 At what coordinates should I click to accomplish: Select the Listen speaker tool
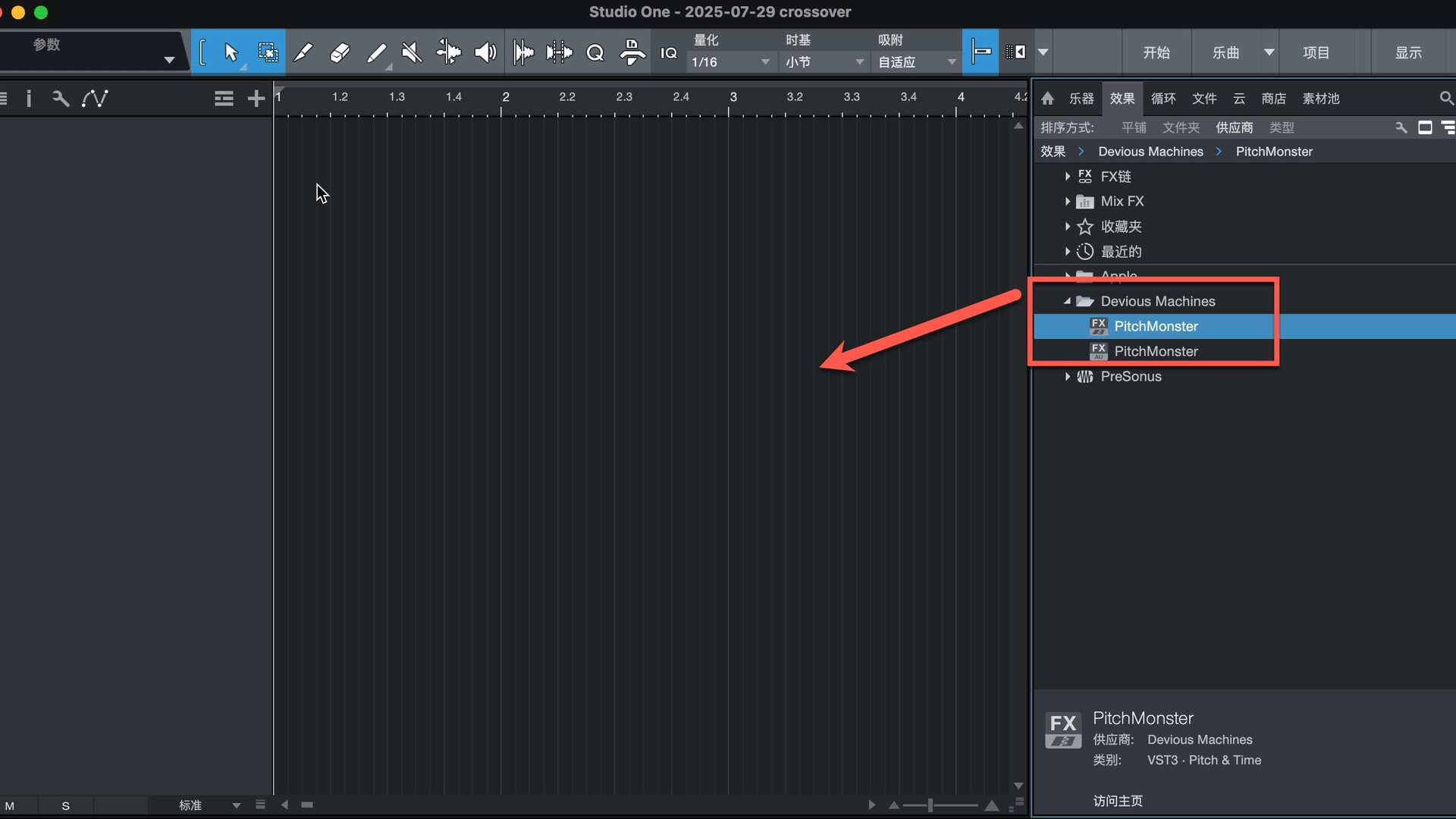(x=485, y=52)
